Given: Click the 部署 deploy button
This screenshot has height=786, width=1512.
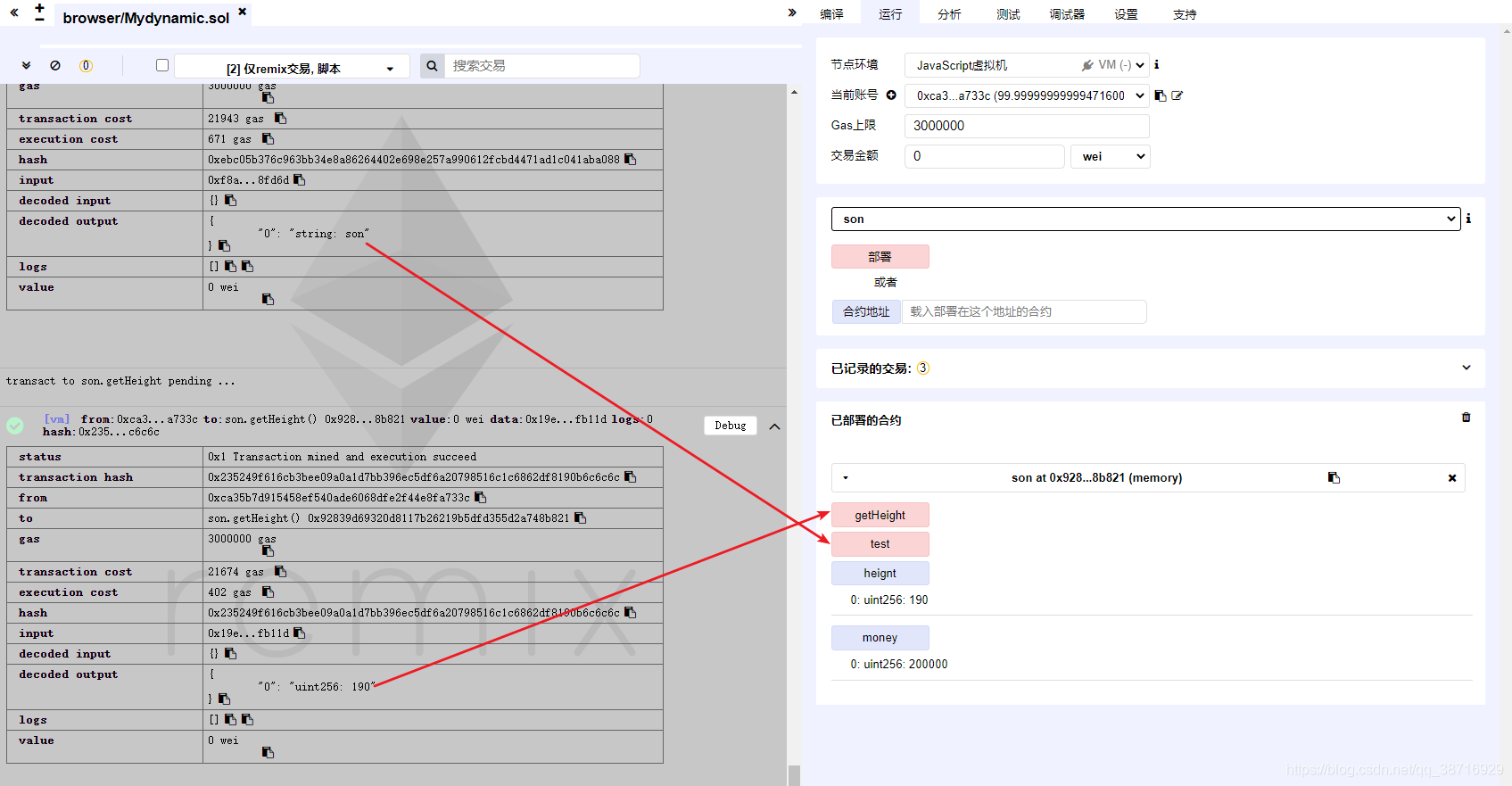Looking at the screenshot, I should [880, 256].
